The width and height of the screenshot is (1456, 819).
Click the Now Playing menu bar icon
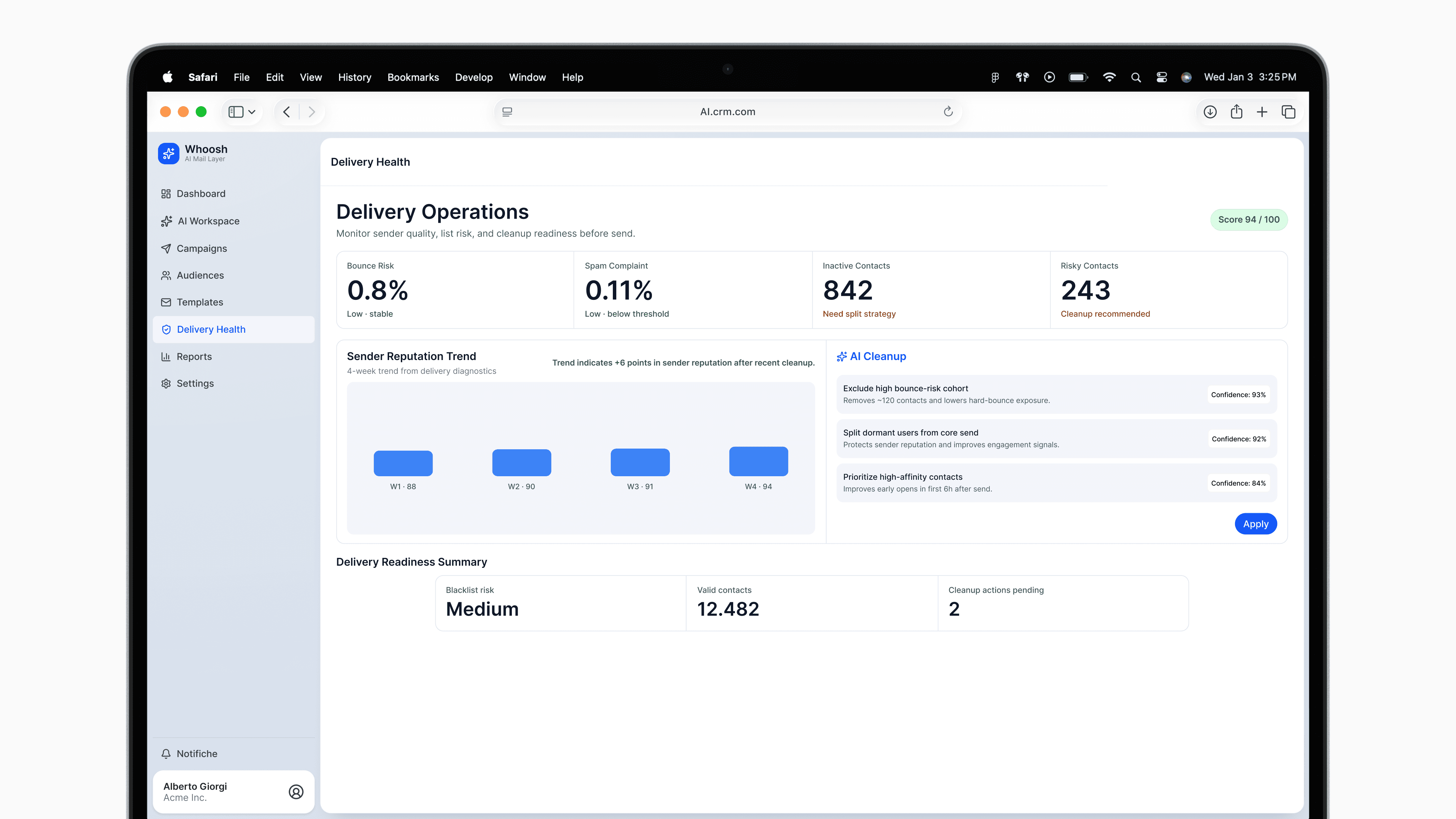pyautogui.click(x=1050, y=77)
